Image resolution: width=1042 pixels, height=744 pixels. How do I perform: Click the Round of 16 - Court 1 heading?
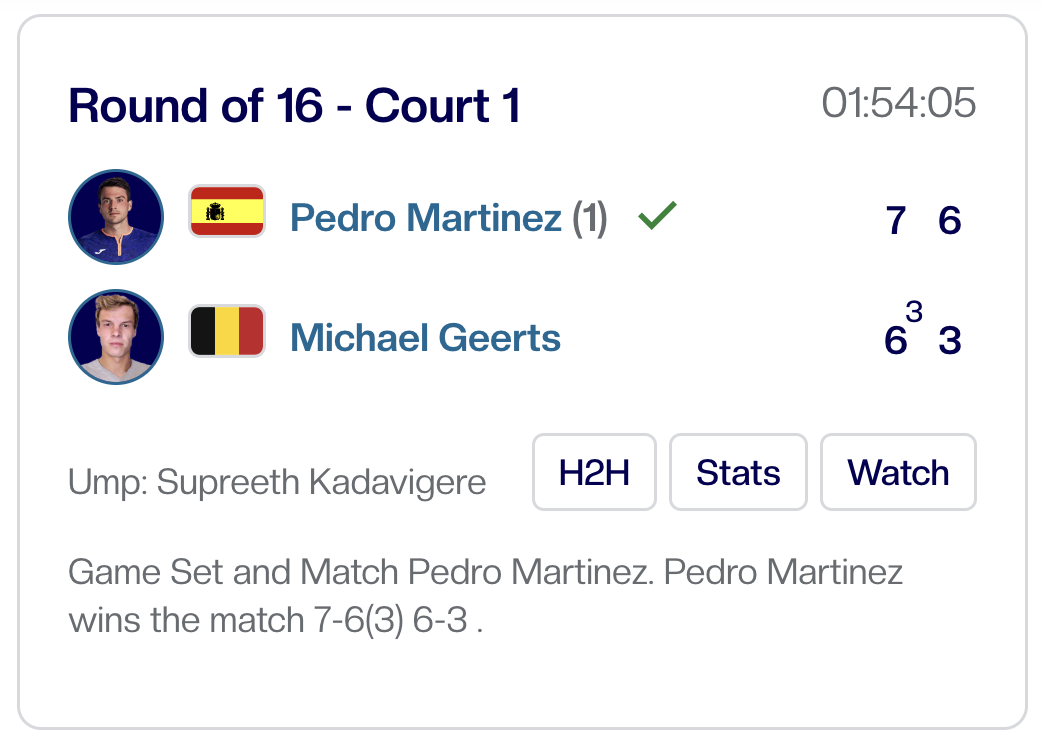294,106
